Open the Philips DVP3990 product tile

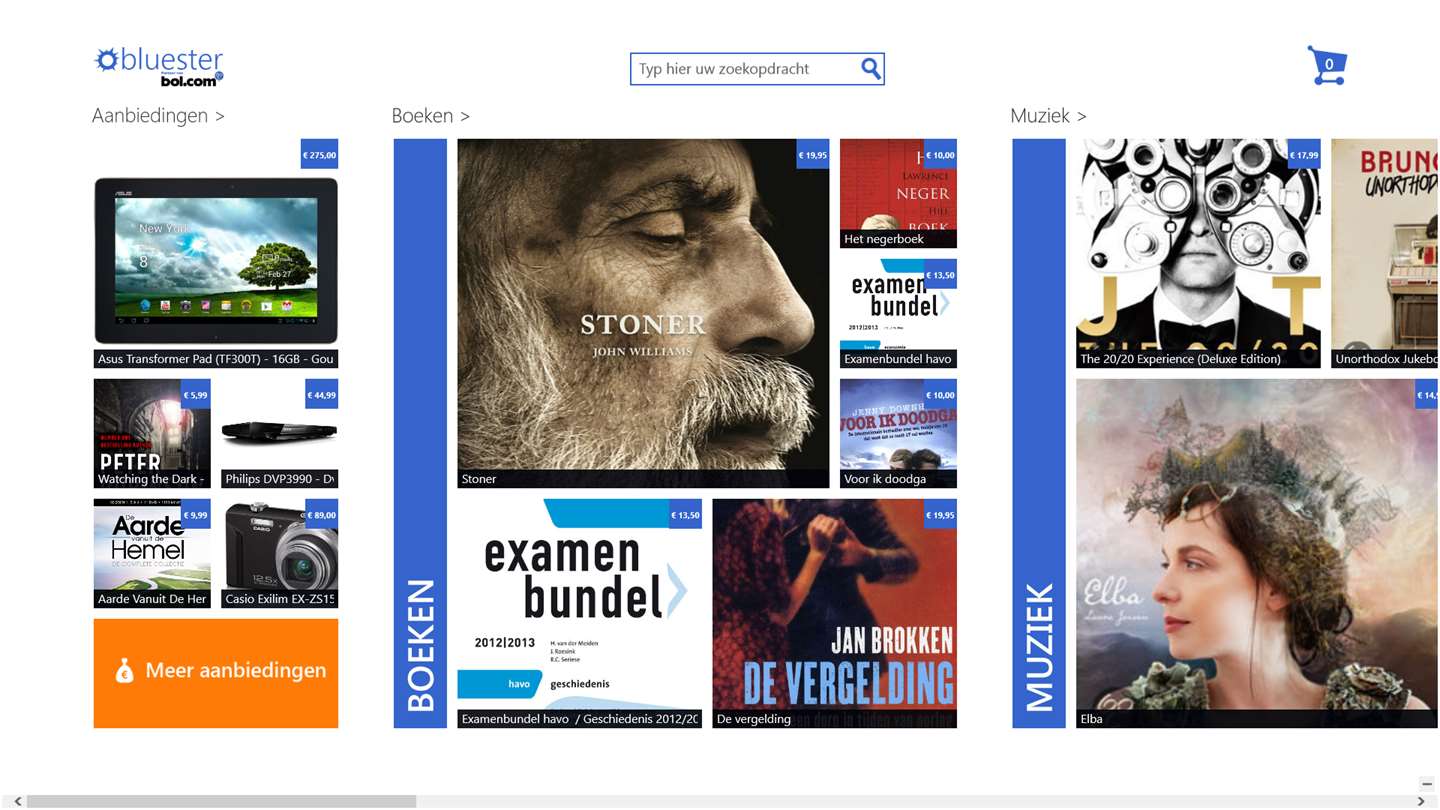pos(279,433)
